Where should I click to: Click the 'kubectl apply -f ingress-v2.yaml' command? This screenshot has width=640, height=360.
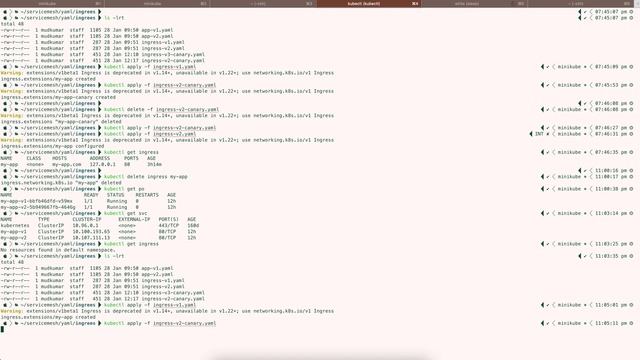tap(150, 134)
